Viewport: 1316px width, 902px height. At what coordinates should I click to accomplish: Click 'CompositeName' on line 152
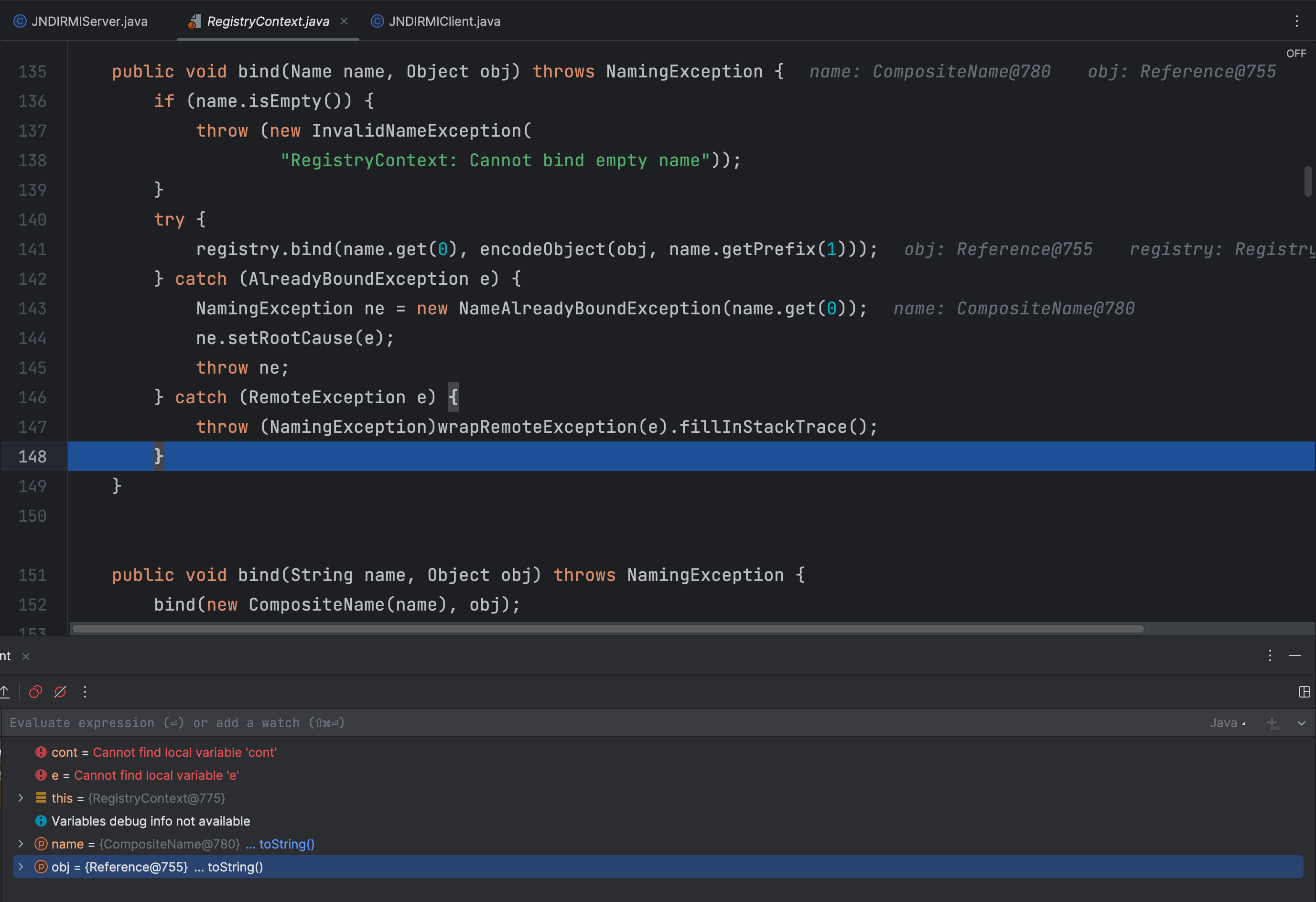click(x=316, y=605)
